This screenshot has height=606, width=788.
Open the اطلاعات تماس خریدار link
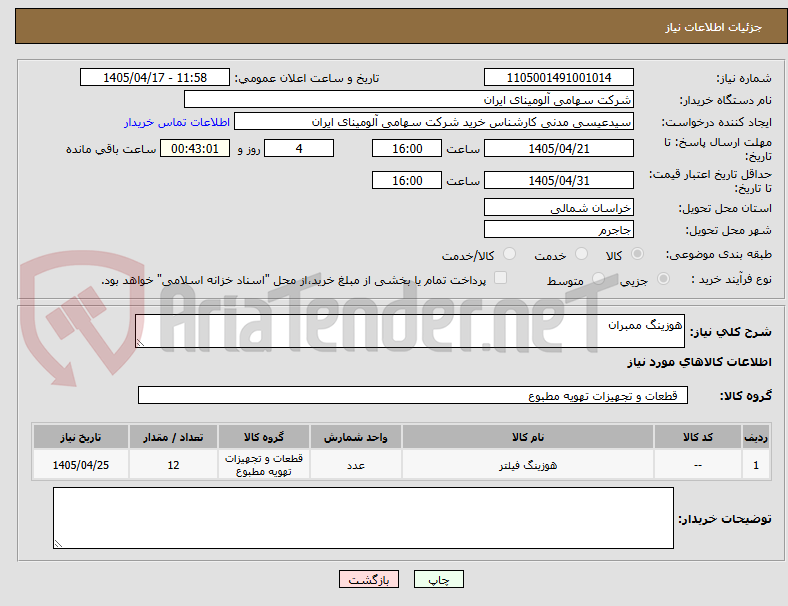coord(177,122)
